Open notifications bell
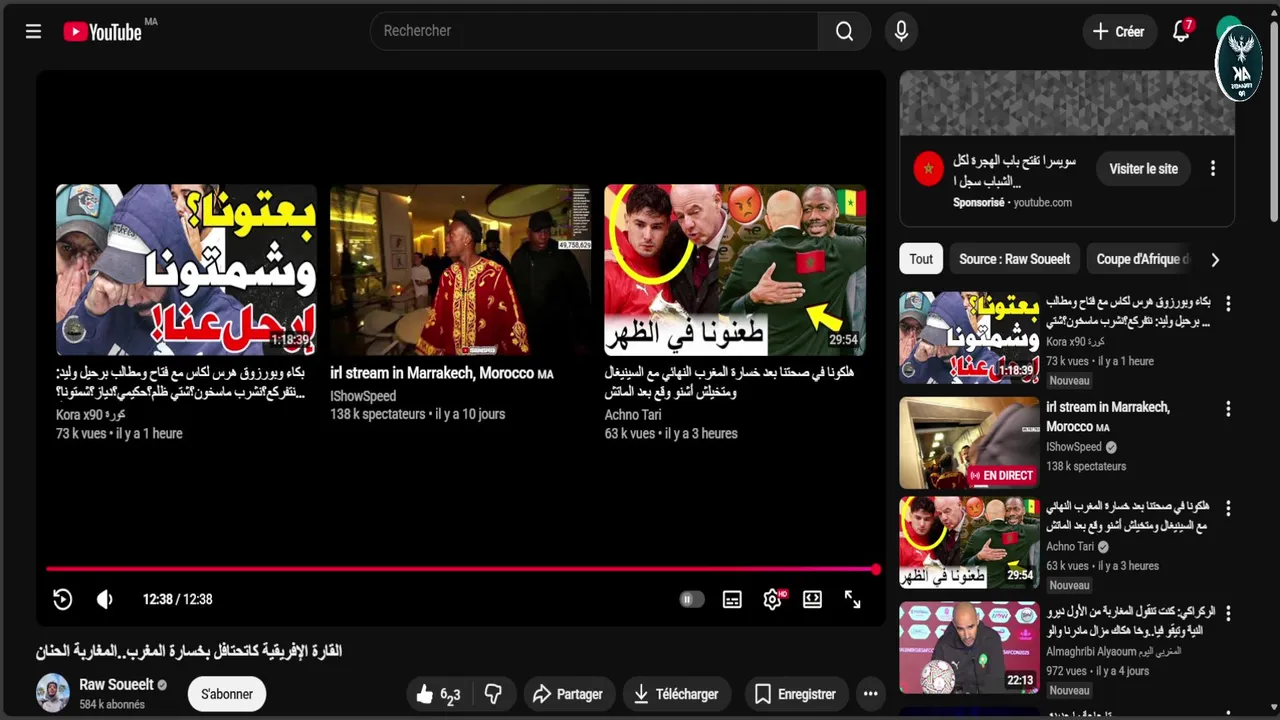 [1181, 31]
